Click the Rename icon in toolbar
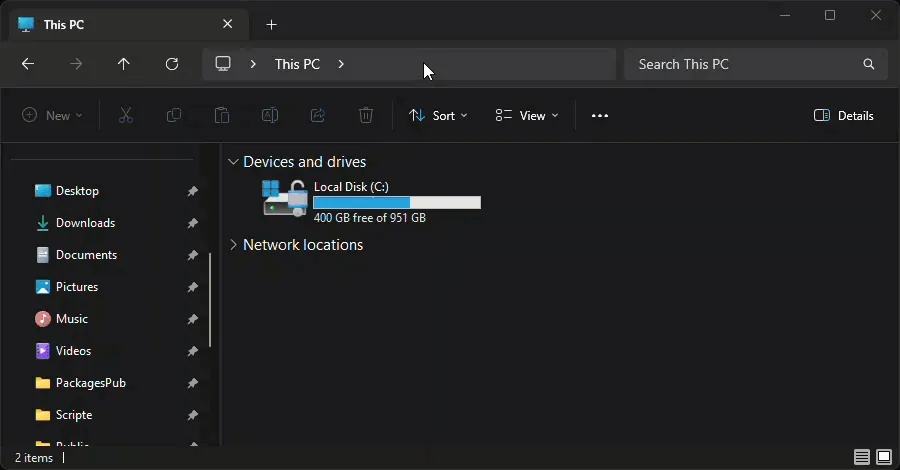The width and height of the screenshot is (900, 470). point(270,115)
